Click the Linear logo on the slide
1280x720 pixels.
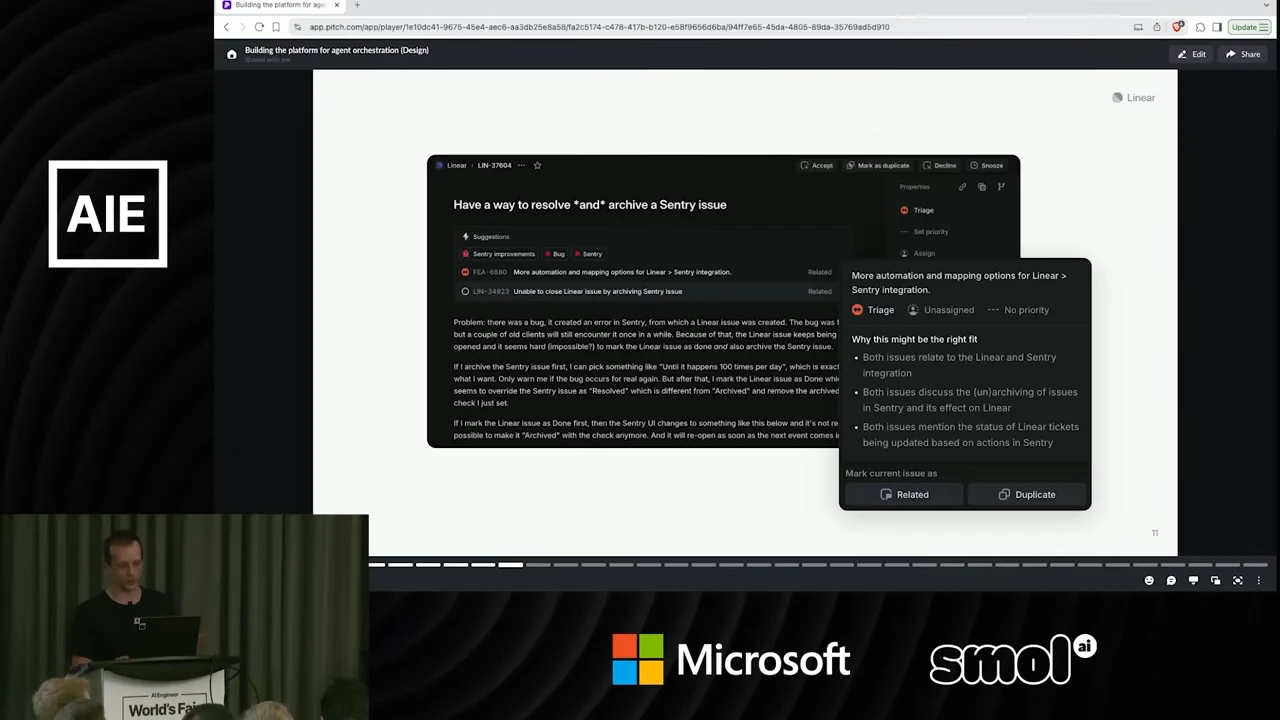click(1133, 98)
